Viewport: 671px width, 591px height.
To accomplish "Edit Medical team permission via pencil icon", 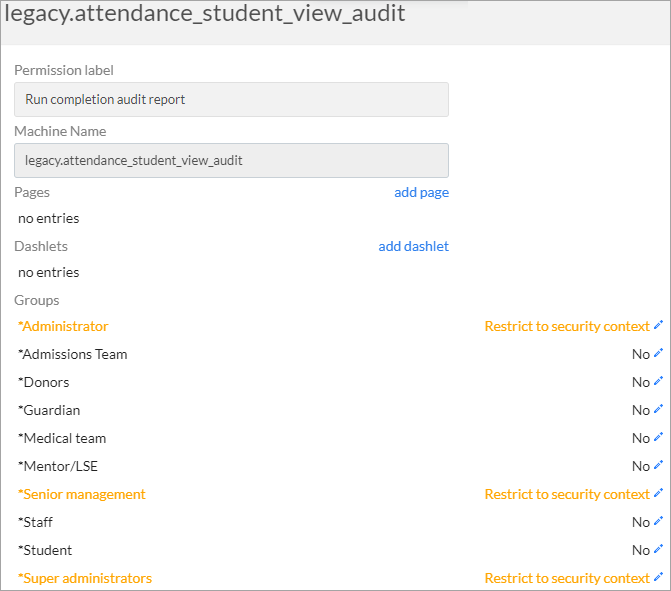I will coord(659,437).
